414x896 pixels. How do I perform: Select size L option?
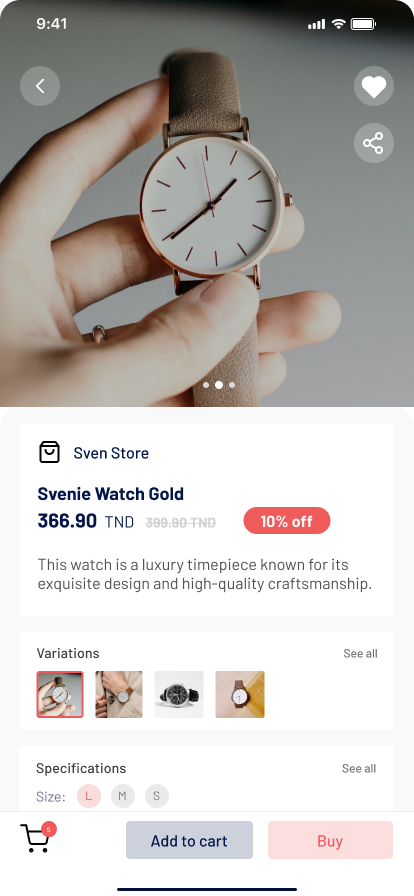[x=89, y=796]
